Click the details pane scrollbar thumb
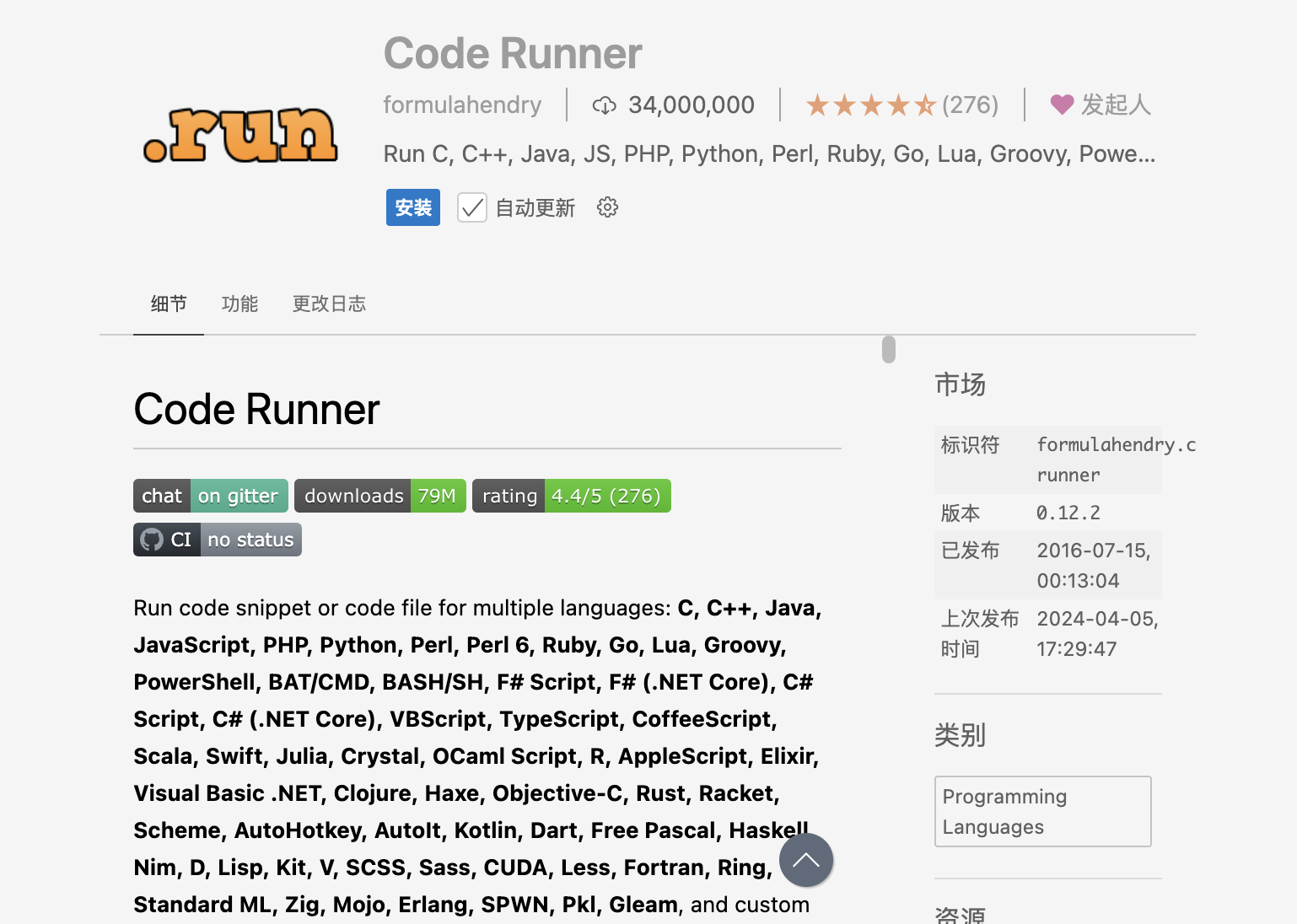 pos(889,349)
